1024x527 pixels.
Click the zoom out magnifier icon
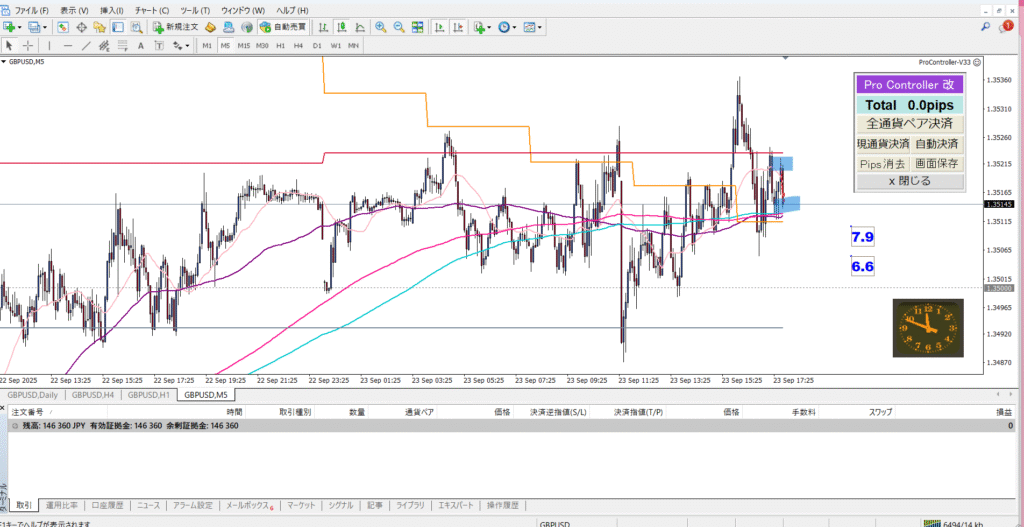pyautogui.click(x=399, y=27)
